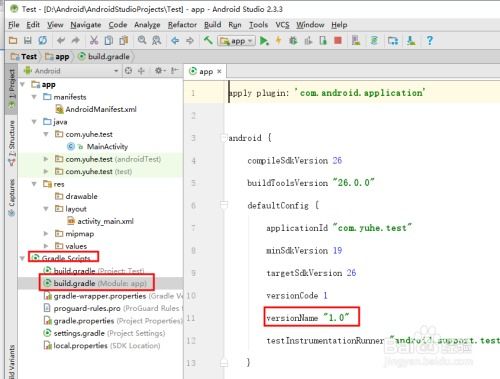Viewport: 500px width, 379px height.
Task: Click the Instant Run lightning icon
Action: click(278, 41)
